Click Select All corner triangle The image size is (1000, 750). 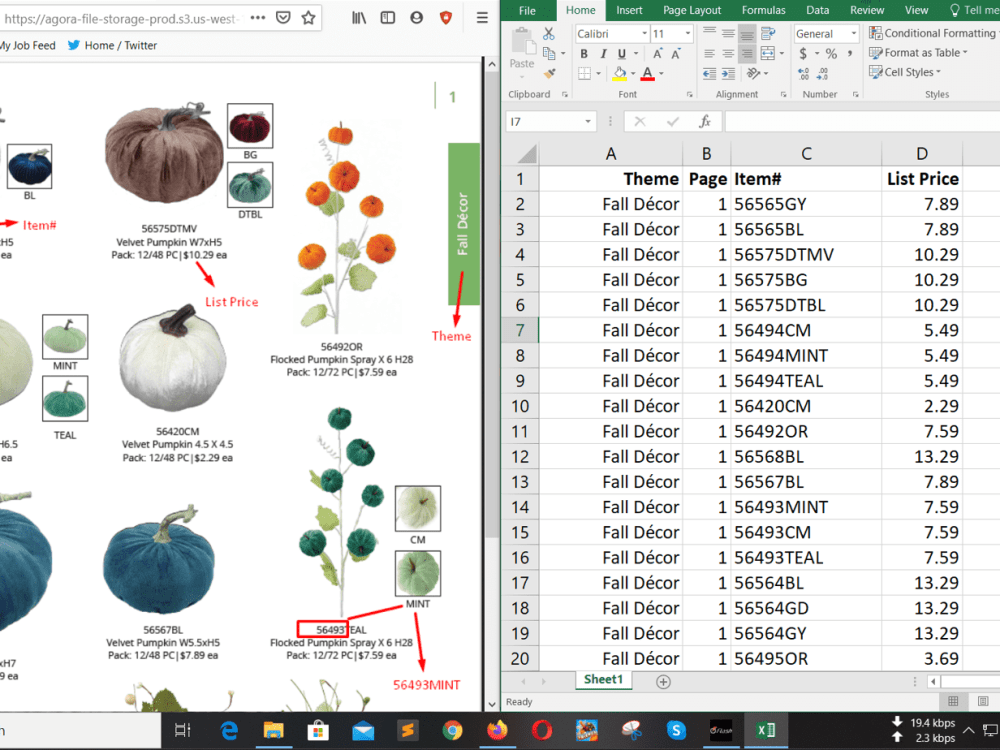click(x=526, y=154)
